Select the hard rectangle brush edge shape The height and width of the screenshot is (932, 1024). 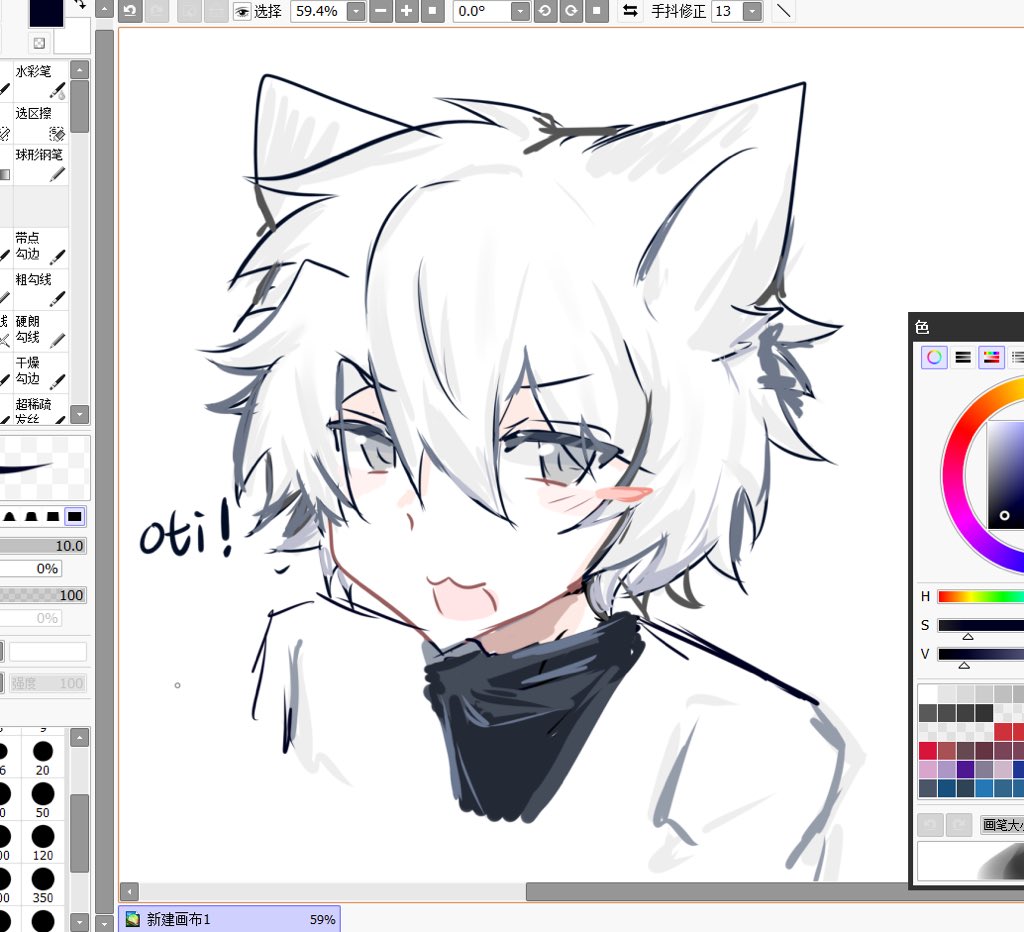[x=75, y=517]
